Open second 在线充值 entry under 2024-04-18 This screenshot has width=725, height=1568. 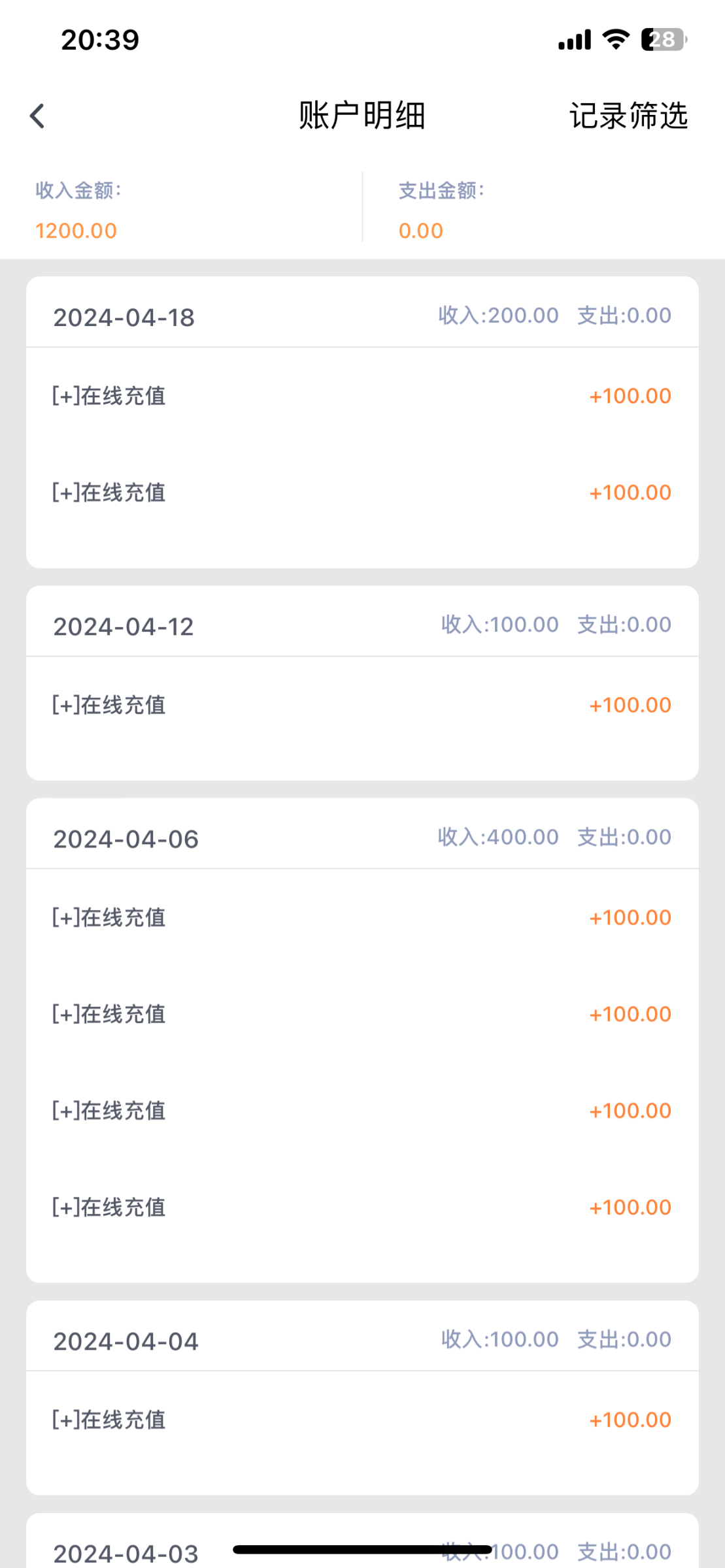point(362,493)
